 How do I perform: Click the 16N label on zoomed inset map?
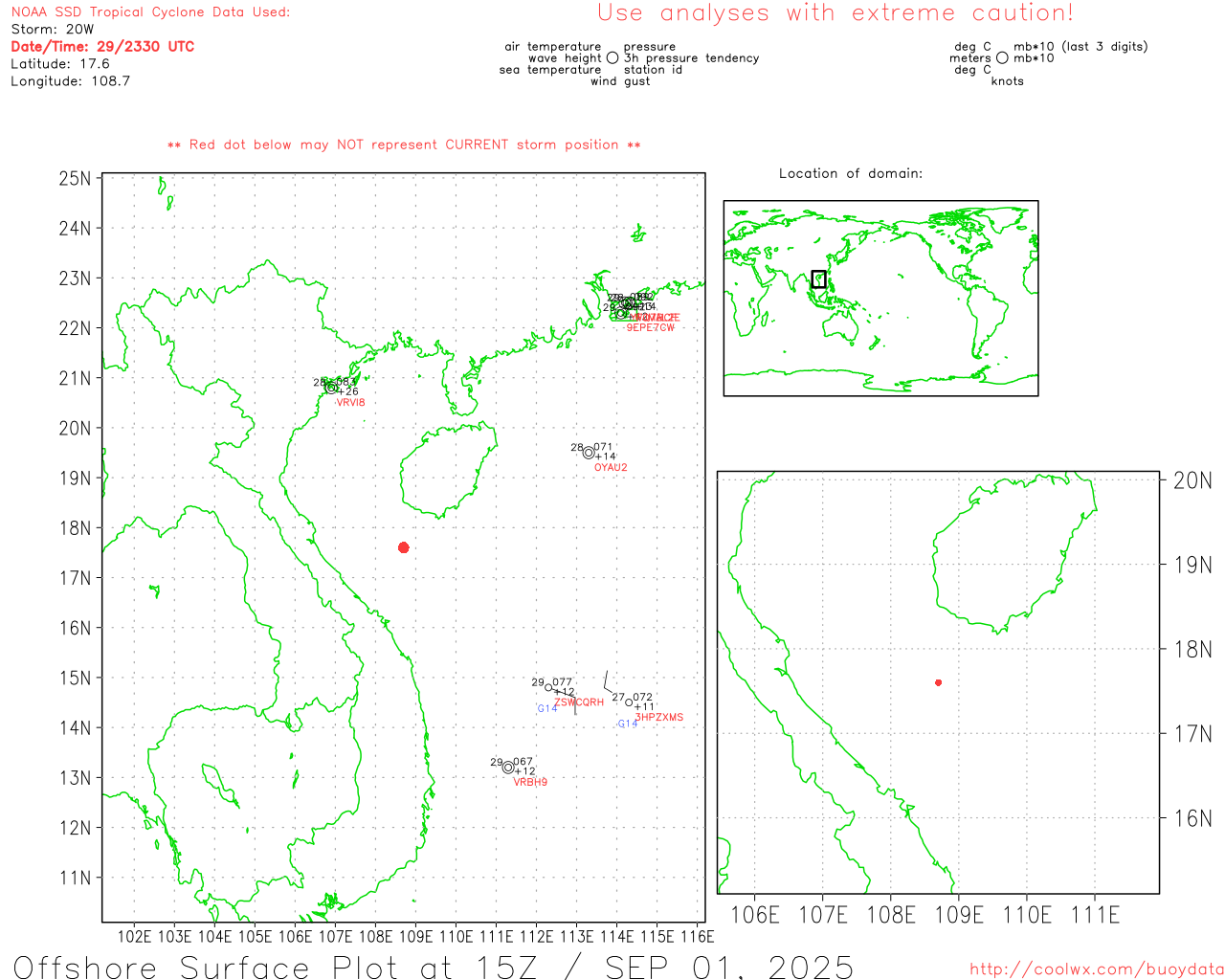[x=1192, y=818]
